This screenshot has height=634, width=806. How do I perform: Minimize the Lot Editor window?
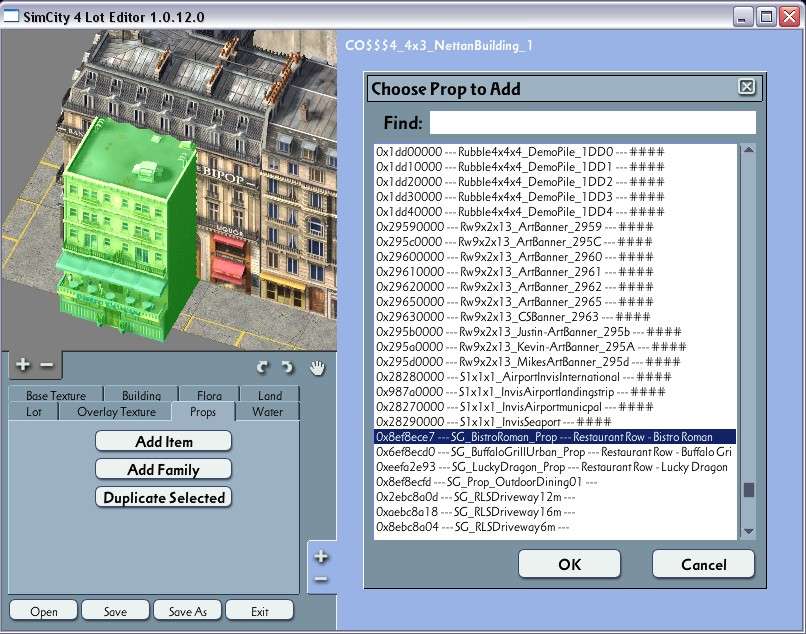(x=741, y=17)
